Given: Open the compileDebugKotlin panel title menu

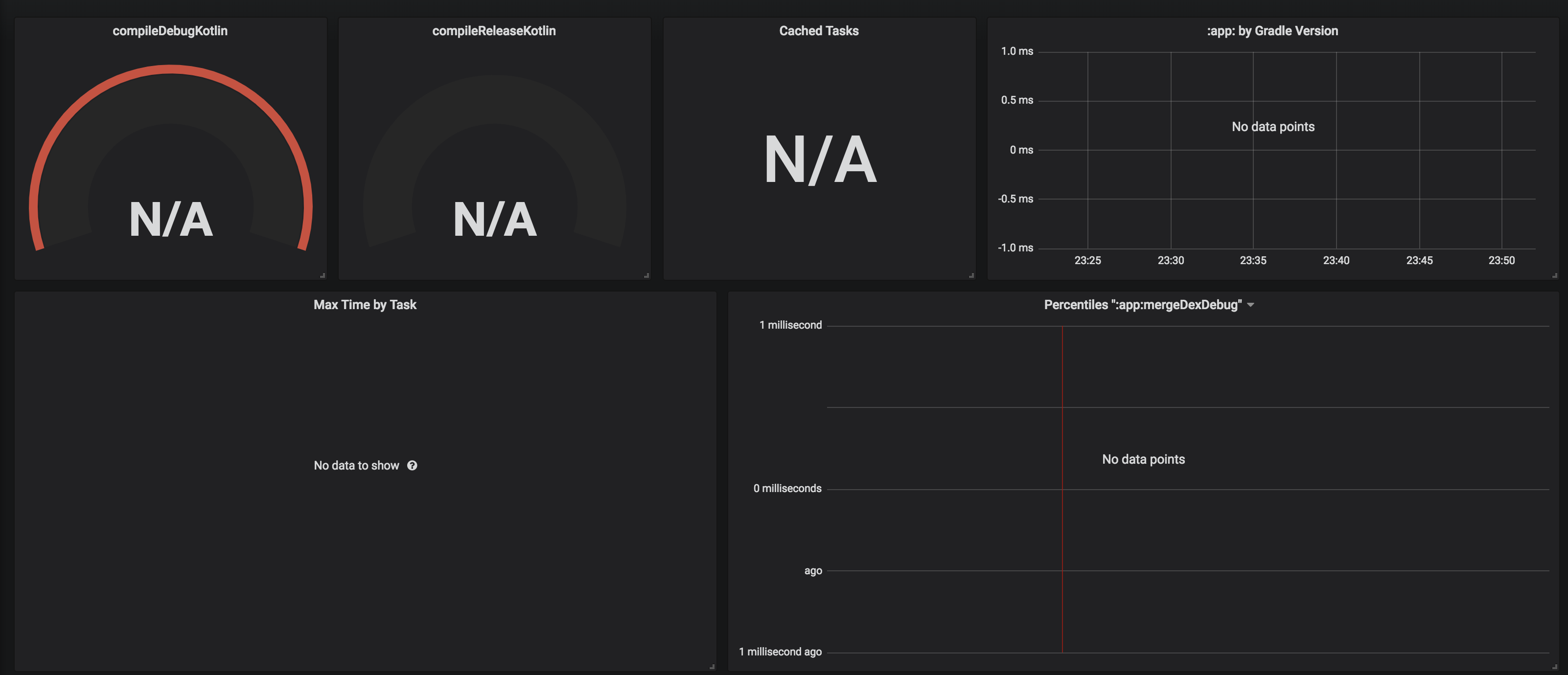Looking at the screenshot, I should pos(170,30).
